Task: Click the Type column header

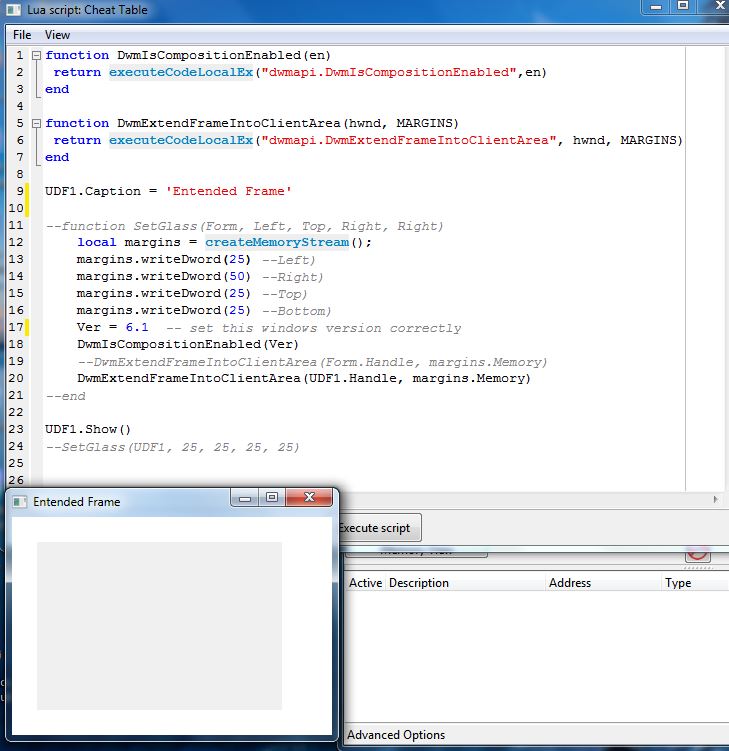Action: (678, 583)
